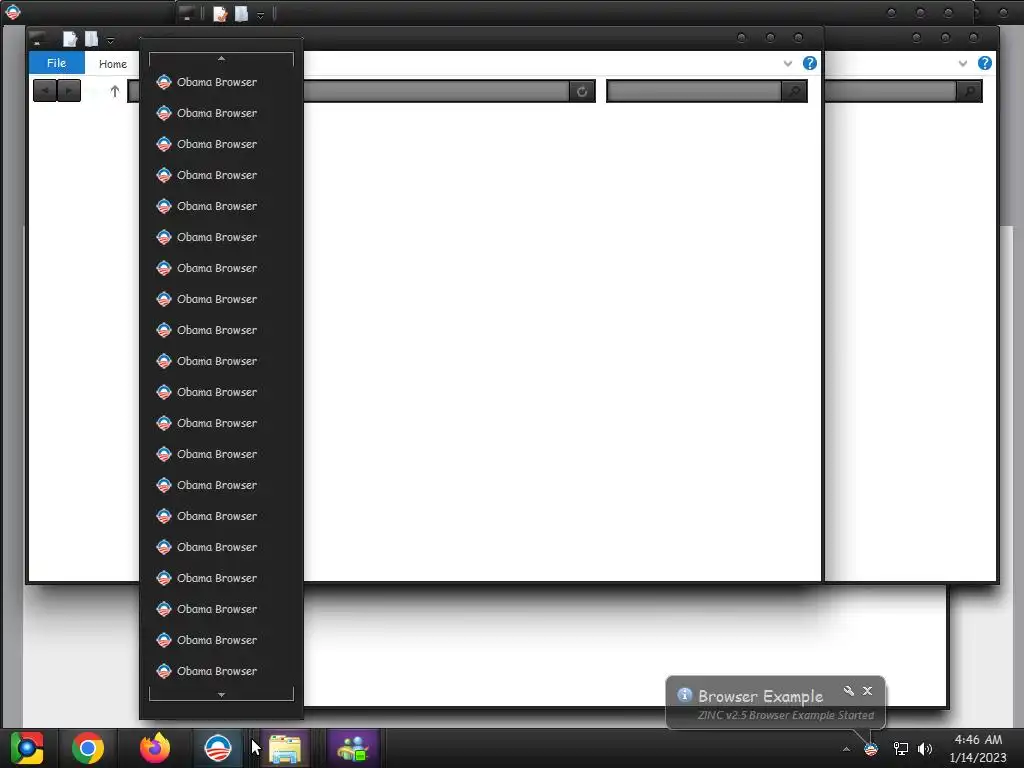Collapse the front window ribbon chevron
This screenshot has width=1024, height=768.
click(x=788, y=63)
